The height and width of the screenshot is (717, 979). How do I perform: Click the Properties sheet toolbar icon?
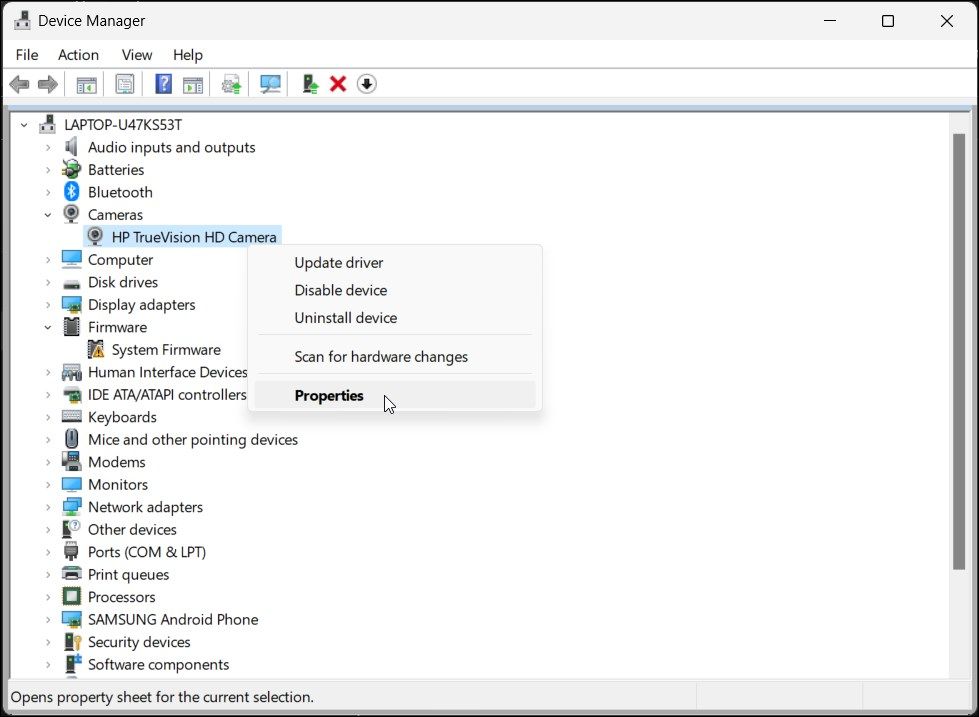(x=125, y=84)
